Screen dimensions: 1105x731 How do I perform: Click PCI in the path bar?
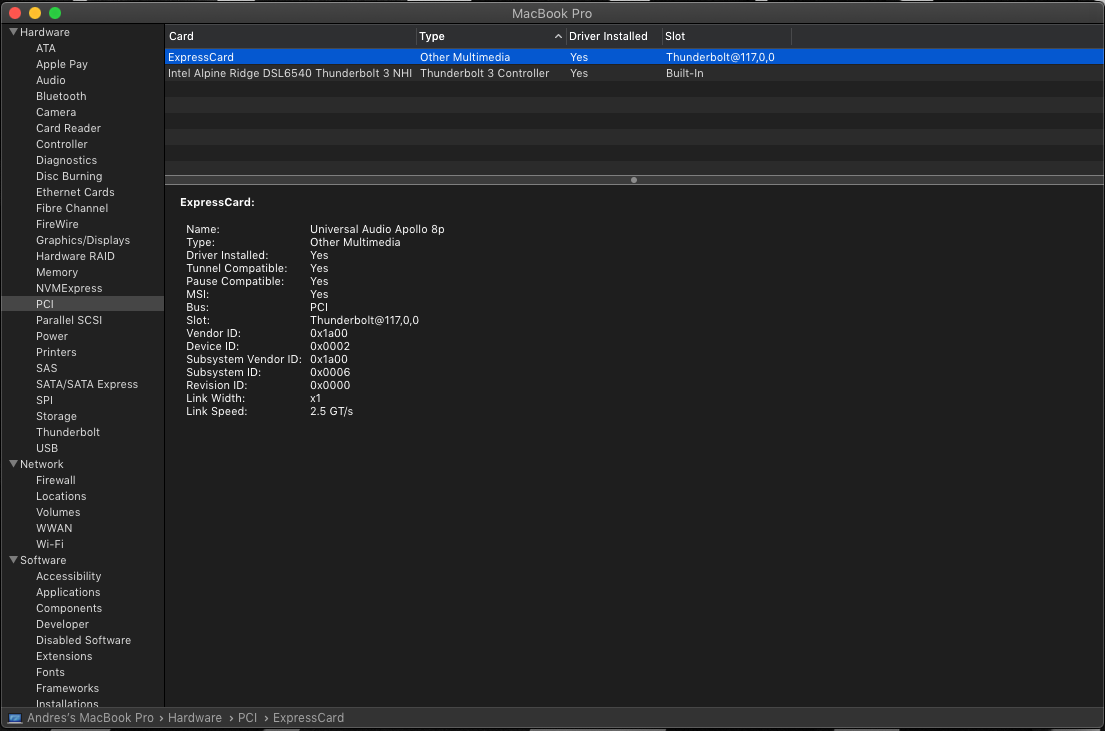coord(247,718)
